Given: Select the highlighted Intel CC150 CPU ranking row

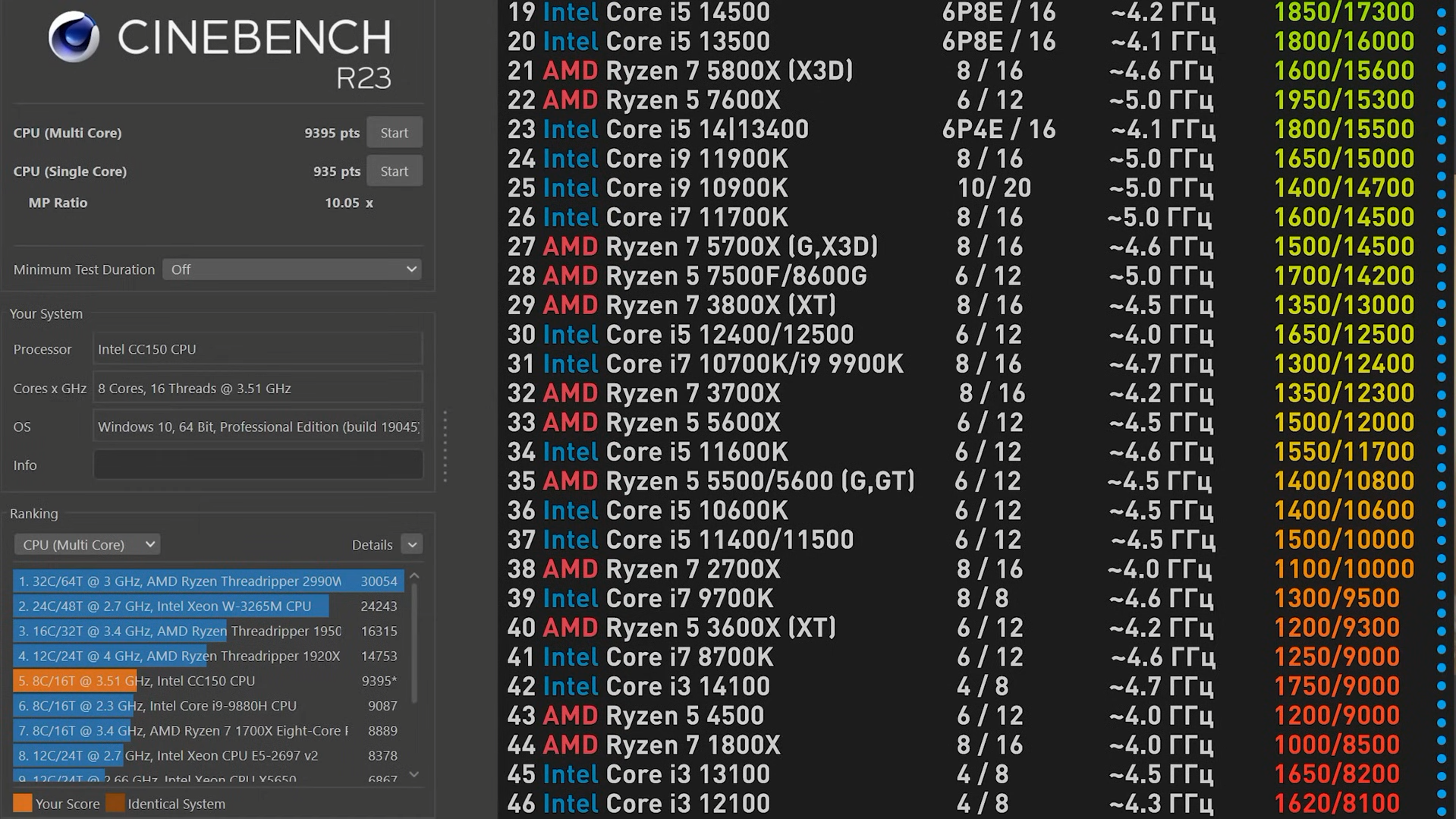Looking at the screenshot, I should pyautogui.click(x=208, y=681).
